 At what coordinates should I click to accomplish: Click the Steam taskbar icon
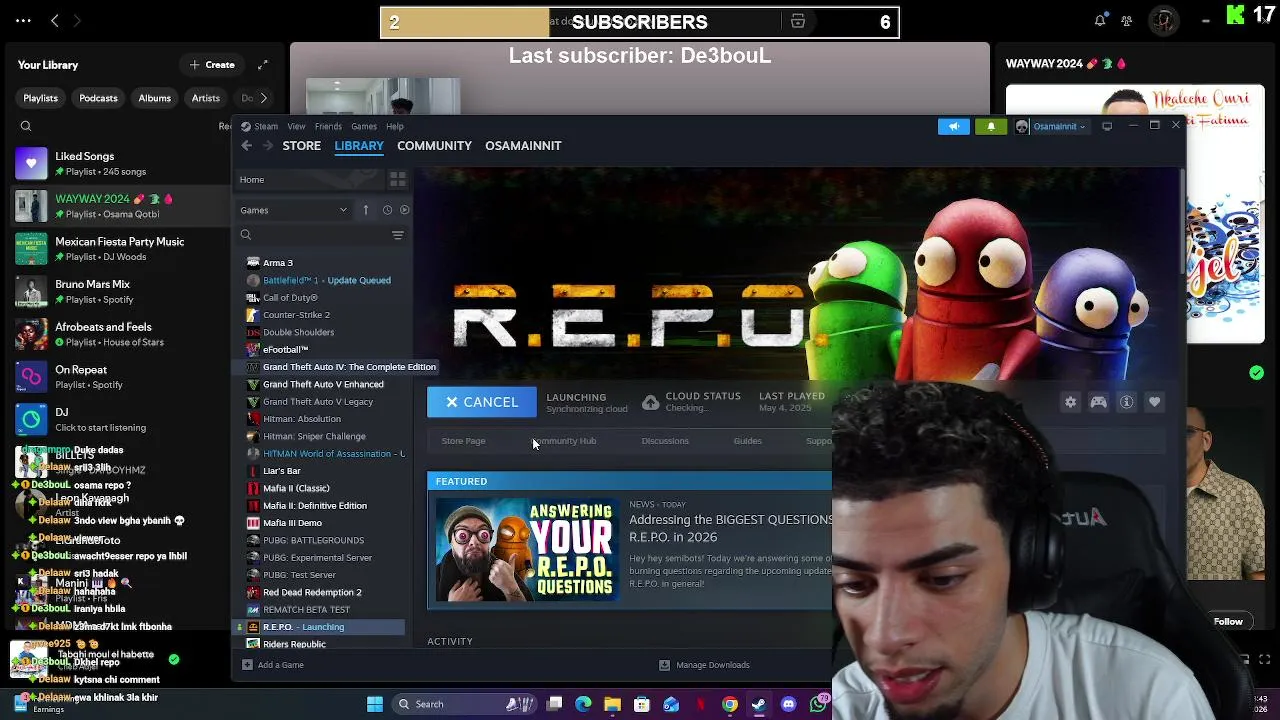point(759,704)
